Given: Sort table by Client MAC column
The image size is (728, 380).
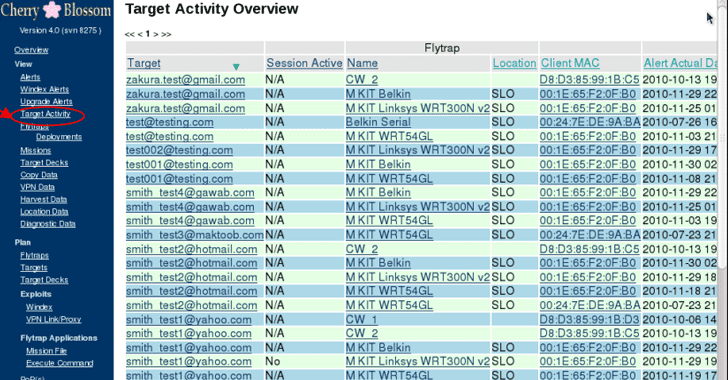Looking at the screenshot, I should [570, 63].
